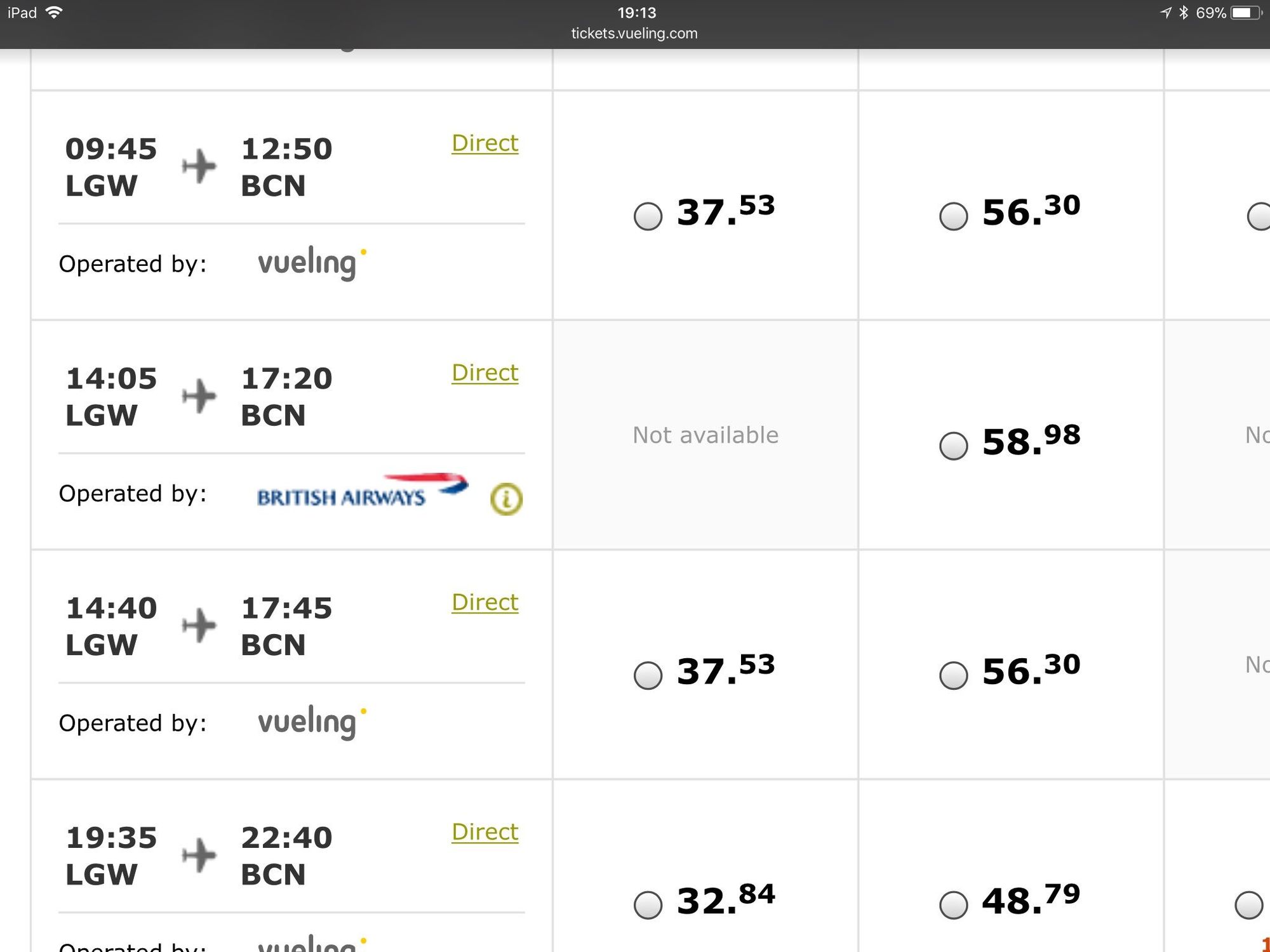Pick the 56.30 fare for the 14:40 flight
The width and height of the screenshot is (1270, 952).
tap(954, 675)
